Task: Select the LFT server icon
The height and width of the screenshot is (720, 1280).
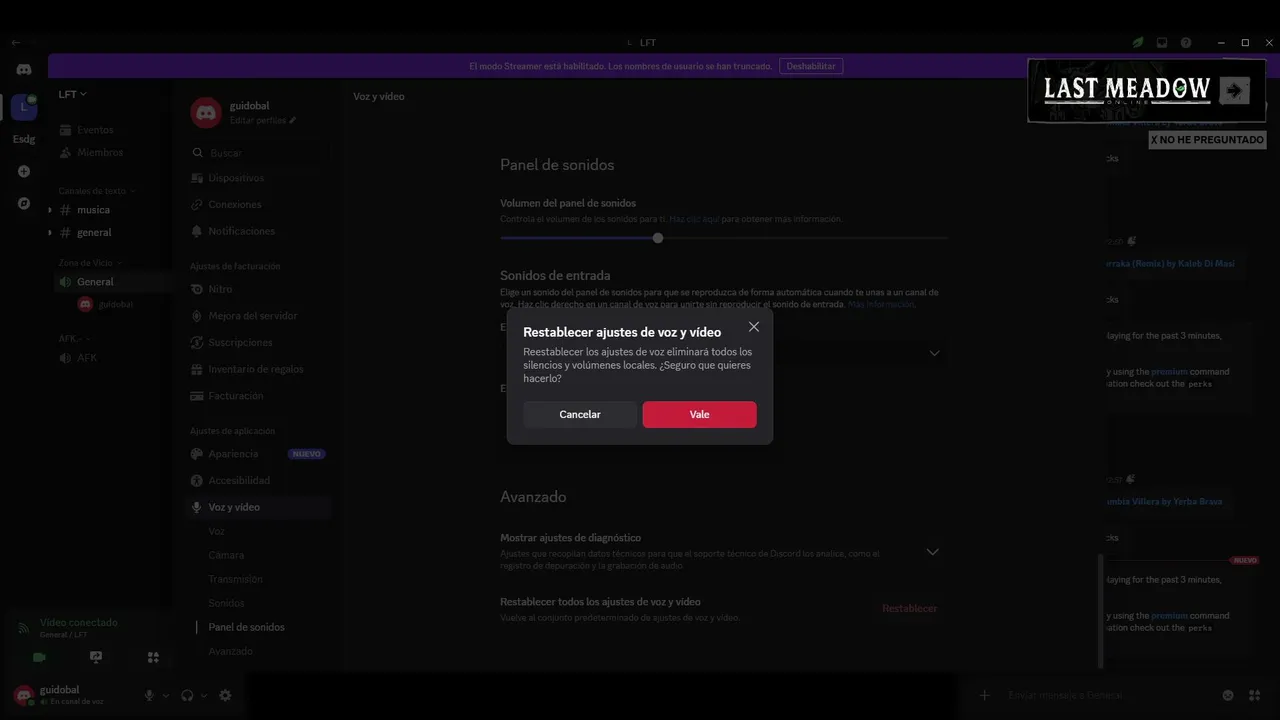Action: coord(24,107)
